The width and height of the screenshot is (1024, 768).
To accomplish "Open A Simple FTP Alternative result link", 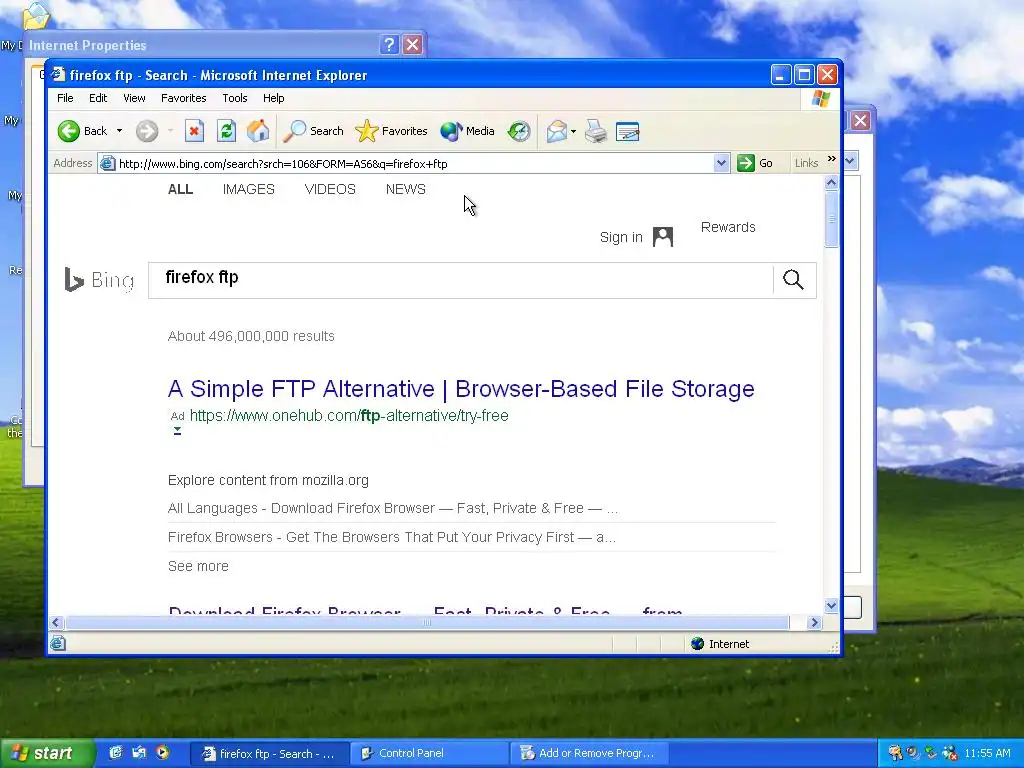I will [461, 389].
